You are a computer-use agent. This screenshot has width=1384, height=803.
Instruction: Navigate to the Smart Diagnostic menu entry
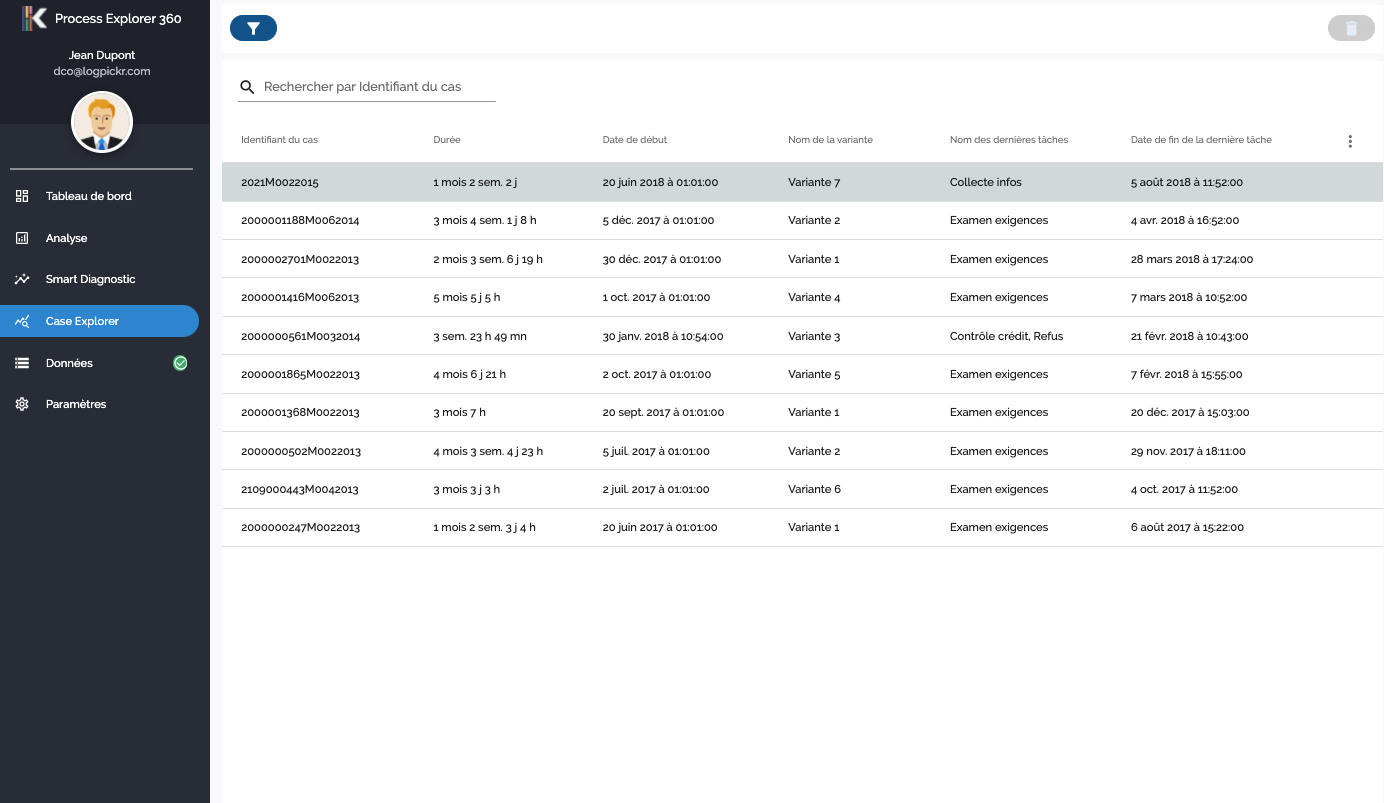click(x=91, y=279)
